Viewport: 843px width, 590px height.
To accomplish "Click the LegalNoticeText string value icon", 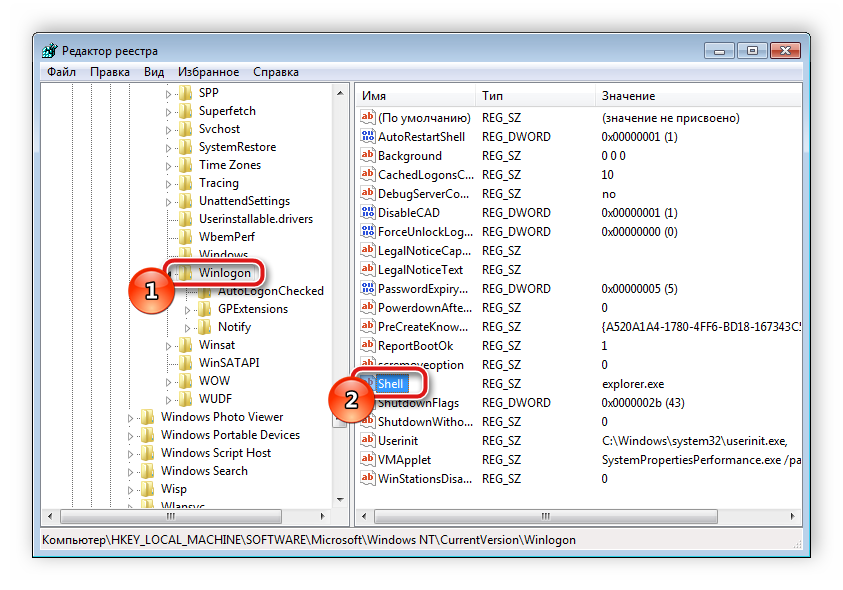I will 368,269.
